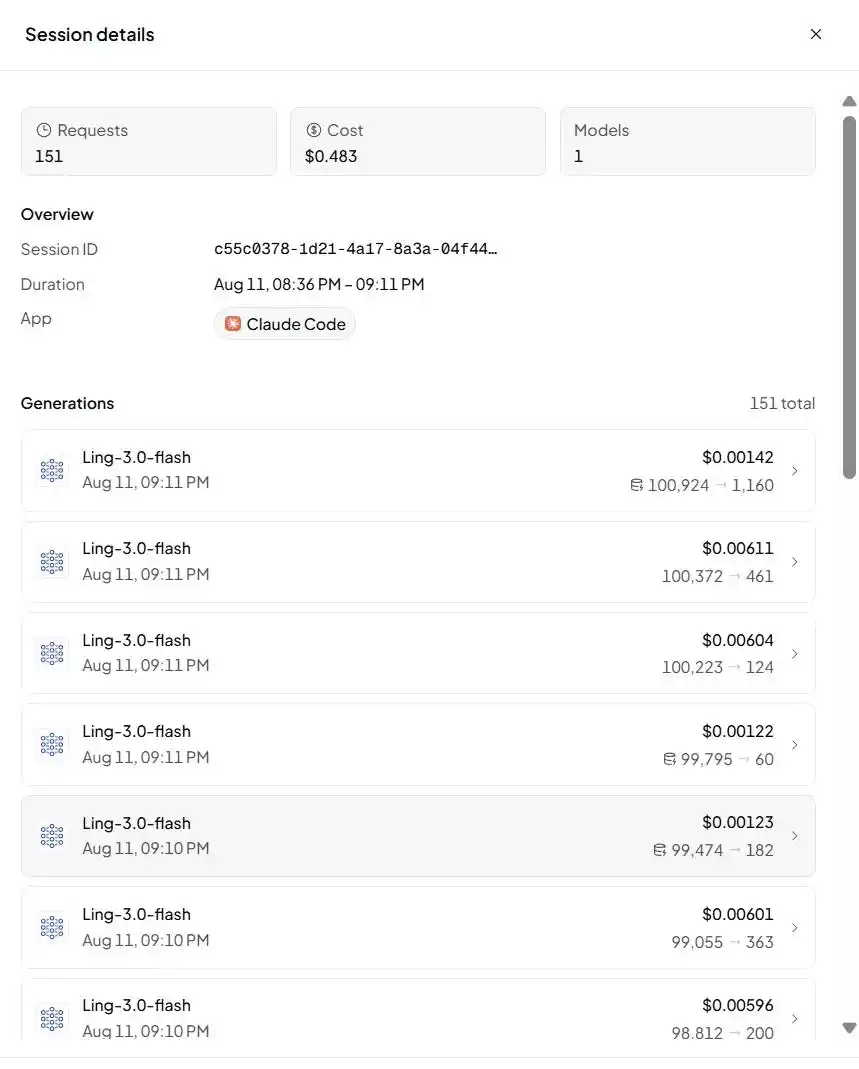Image resolution: width=859 pixels, height=1069 pixels.
Task: Select the truncated Session ID value
Action: coord(355,249)
